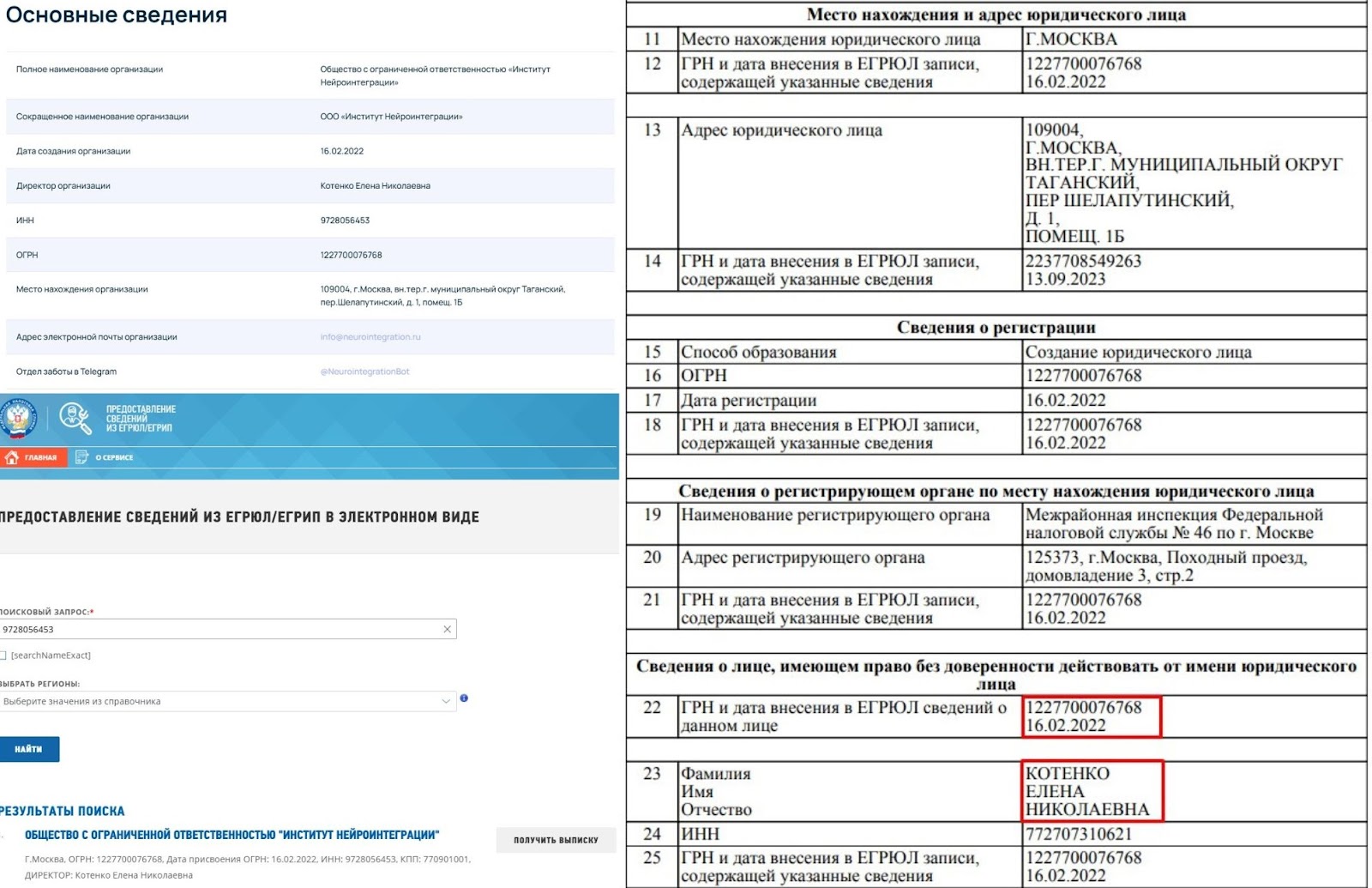
Task: Click the 'ВЫБРАТЬ РЕГИОНЫ' label
Action: point(39,684)
